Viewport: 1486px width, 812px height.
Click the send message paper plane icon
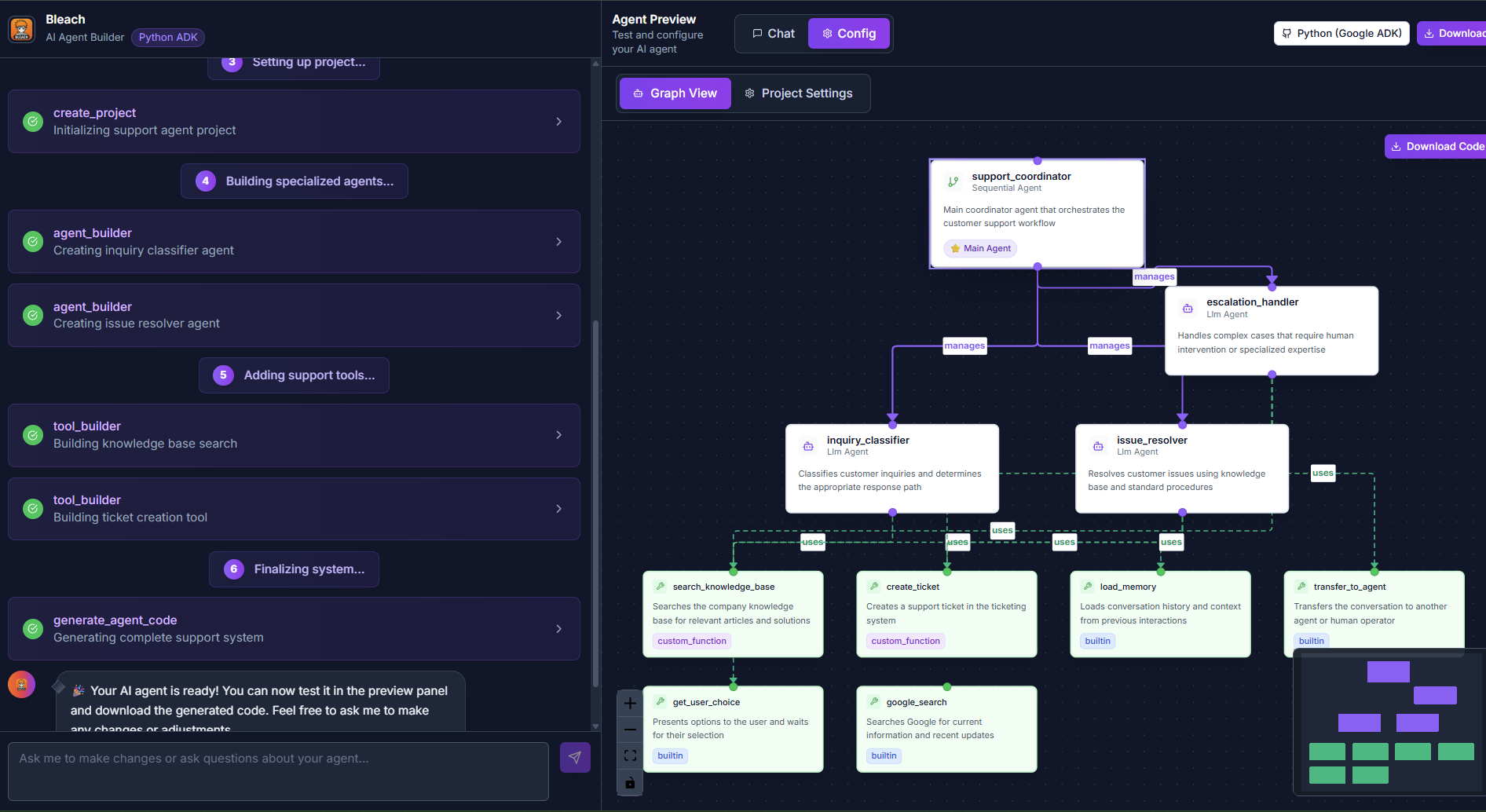tap(575, 757)
